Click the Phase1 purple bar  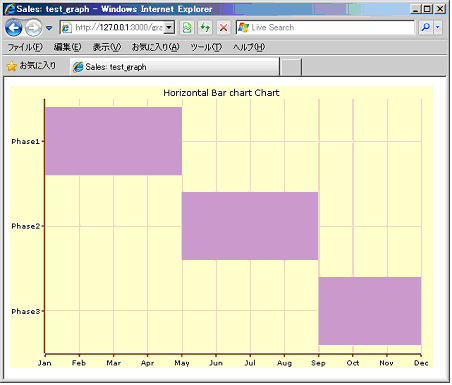point(113,141)
